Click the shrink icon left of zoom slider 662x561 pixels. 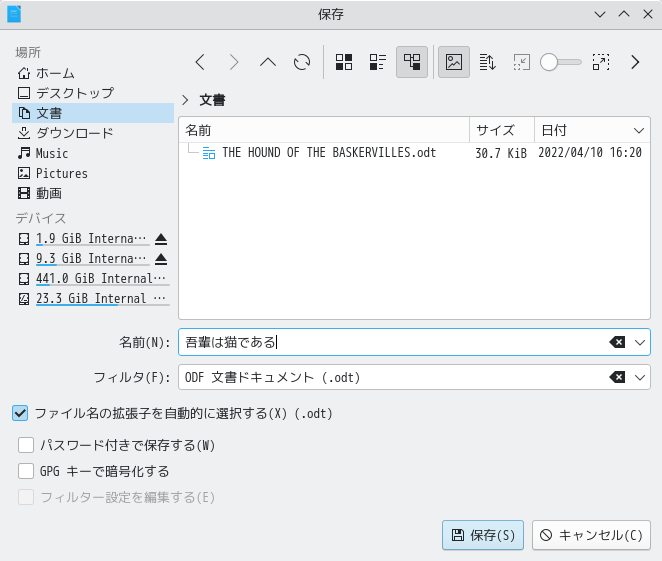click(522, 62)
